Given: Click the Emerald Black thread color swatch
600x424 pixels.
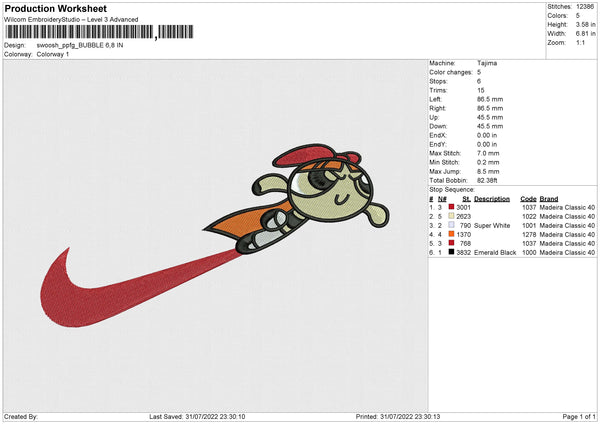Looking at the screenshot, I should click(x=452, y=252).
